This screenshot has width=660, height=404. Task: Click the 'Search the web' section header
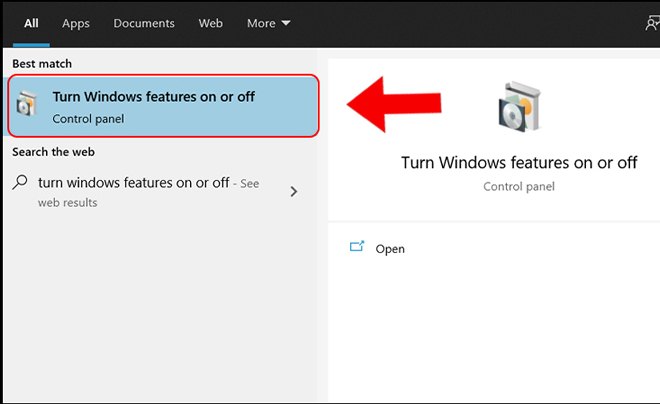[x=53, y=152]
